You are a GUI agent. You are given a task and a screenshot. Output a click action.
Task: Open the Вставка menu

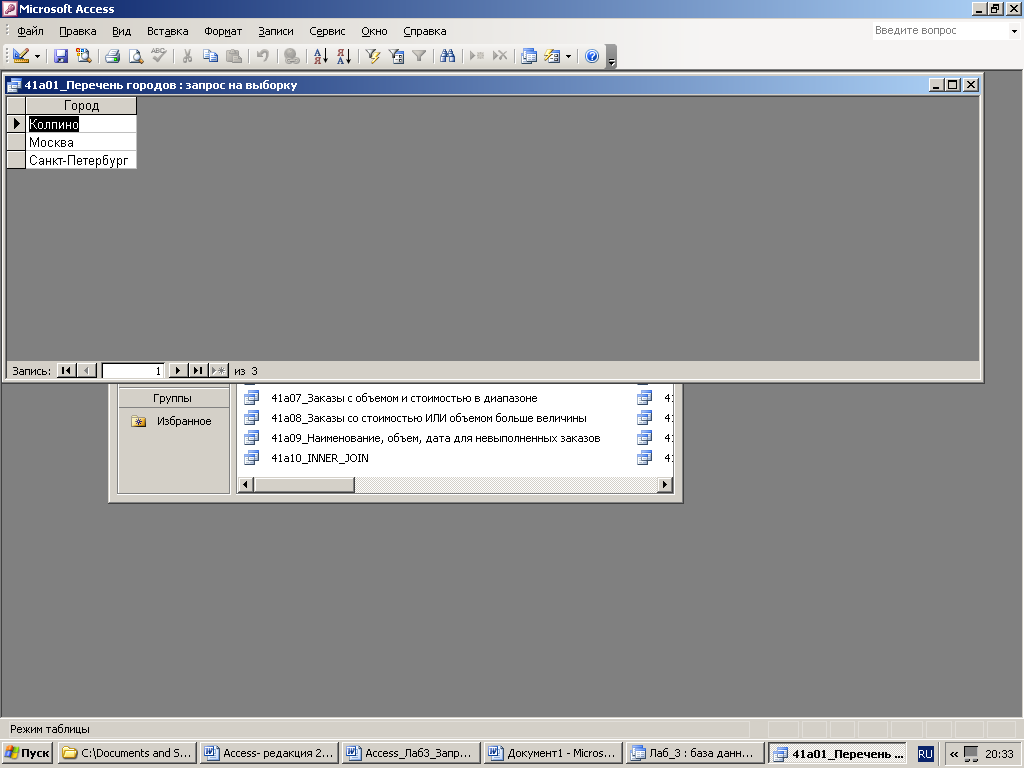pyautogui.click(x=167, y=31)
